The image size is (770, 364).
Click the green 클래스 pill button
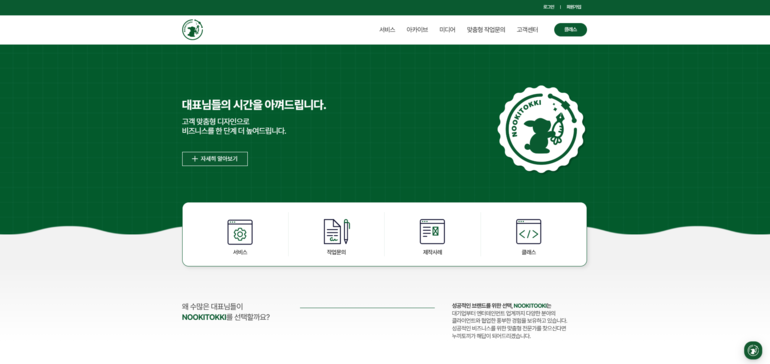(x=570, y=29)
